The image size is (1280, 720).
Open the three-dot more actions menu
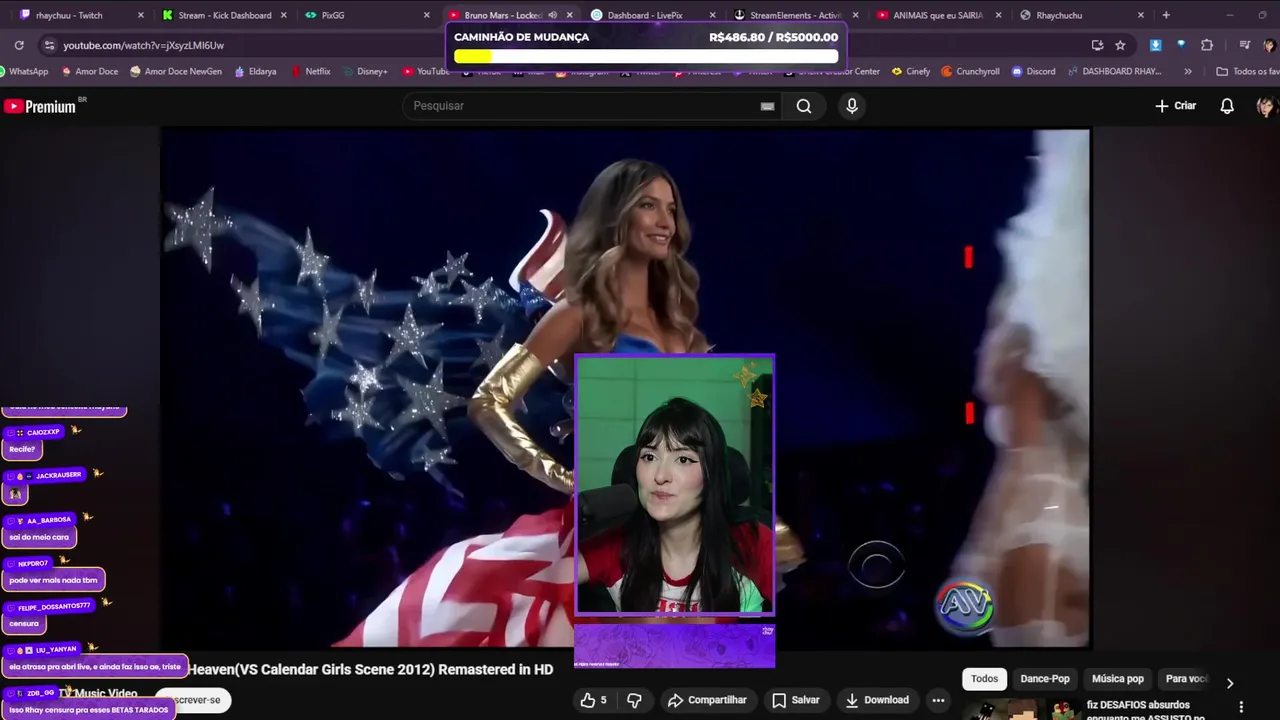[938, 700]
